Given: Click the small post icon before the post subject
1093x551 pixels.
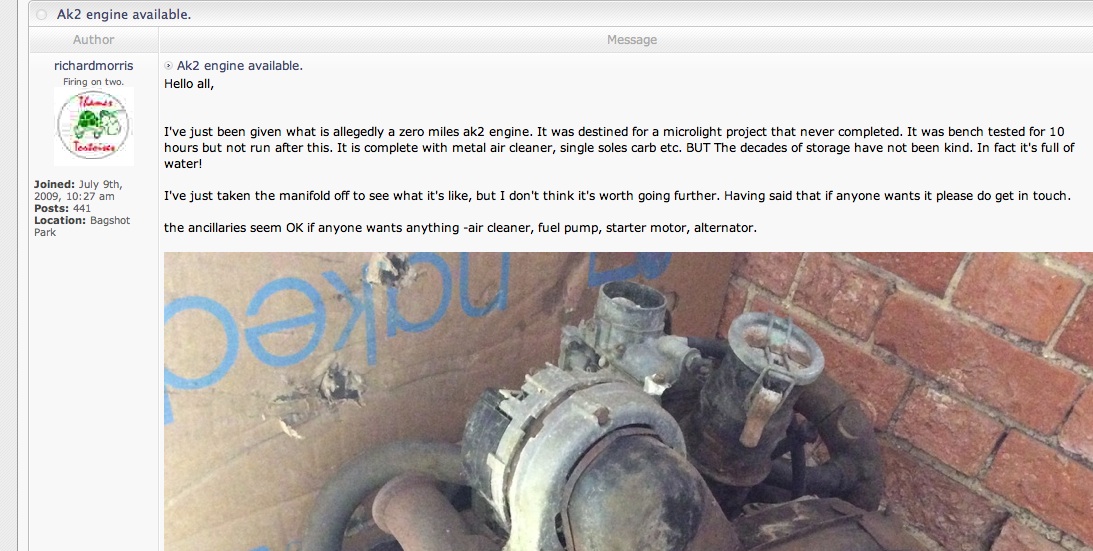Looking at the screenshot, I should click(x=168, y=66).
